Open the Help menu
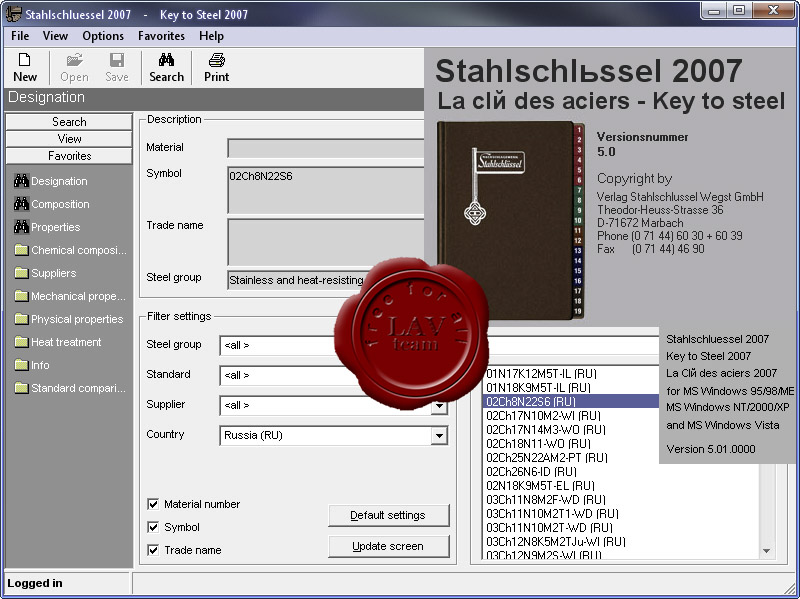The height and width of the screenshot is (599, 800). pos(211,36)
